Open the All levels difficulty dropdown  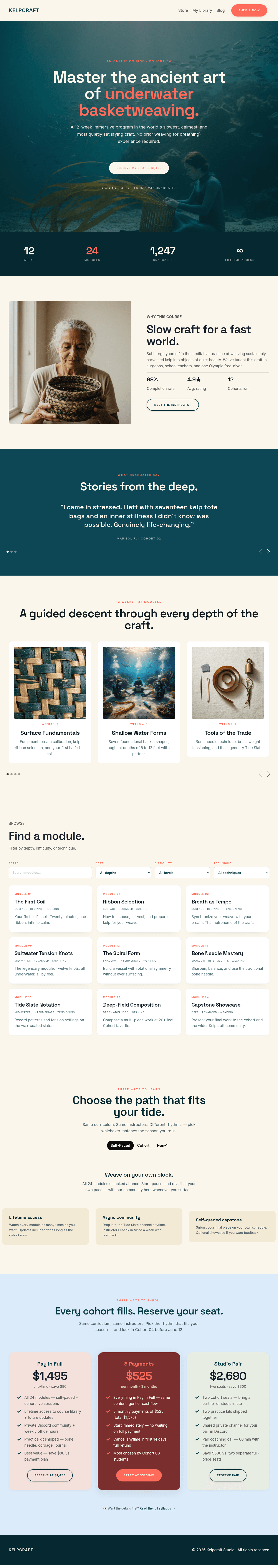tap(182, 873)
